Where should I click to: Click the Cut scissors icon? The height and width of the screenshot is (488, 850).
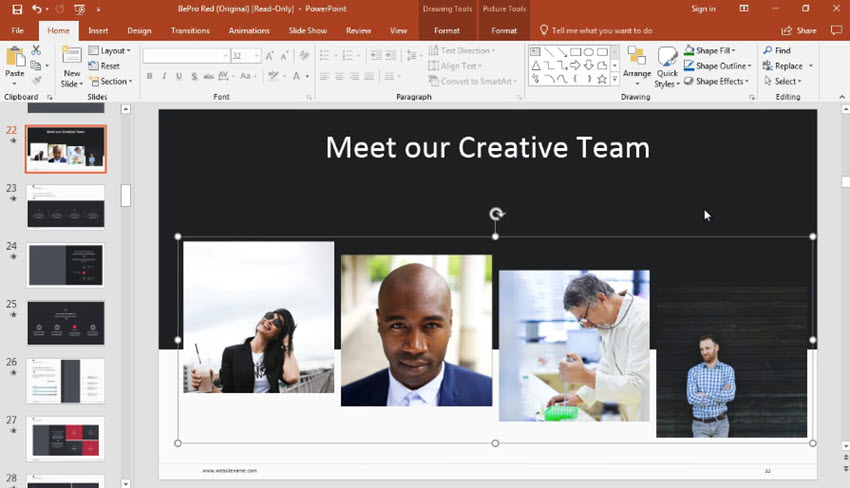(36, 50)
